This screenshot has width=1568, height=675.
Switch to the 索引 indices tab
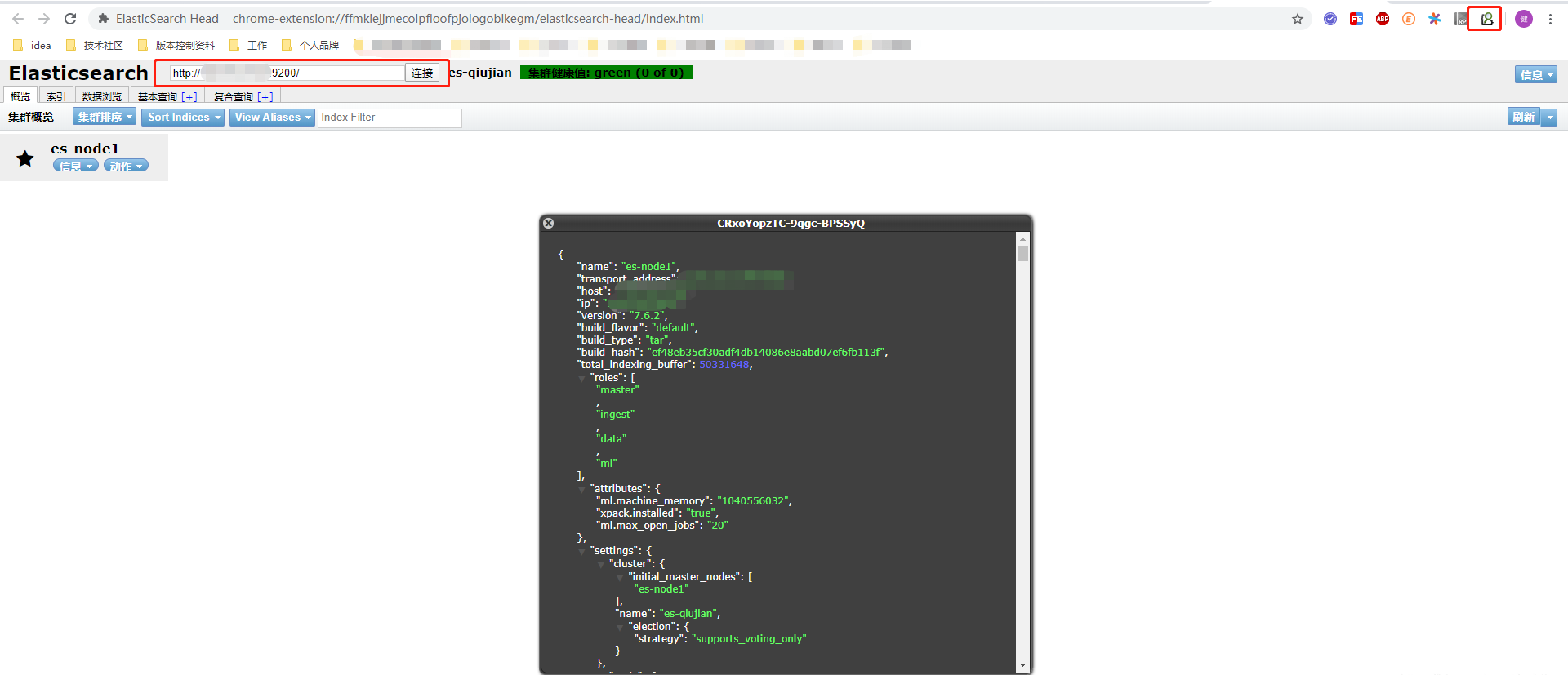56,96
